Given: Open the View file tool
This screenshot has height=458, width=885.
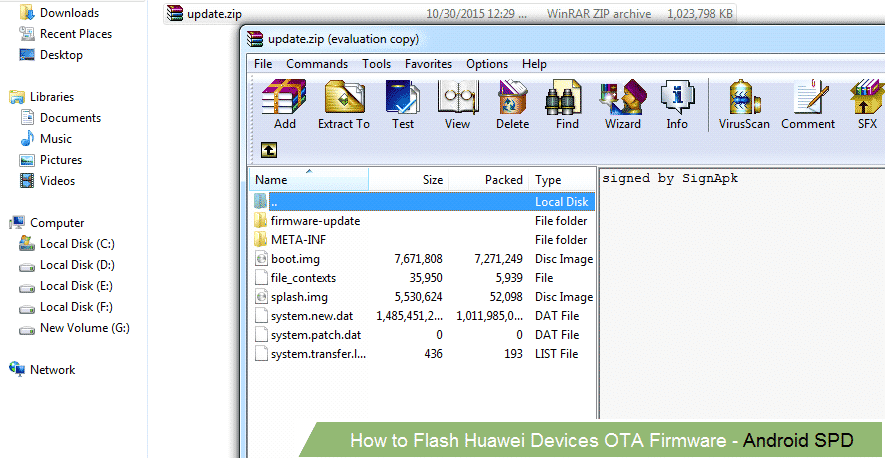Looking at the screenshot, I should [457, 104].
